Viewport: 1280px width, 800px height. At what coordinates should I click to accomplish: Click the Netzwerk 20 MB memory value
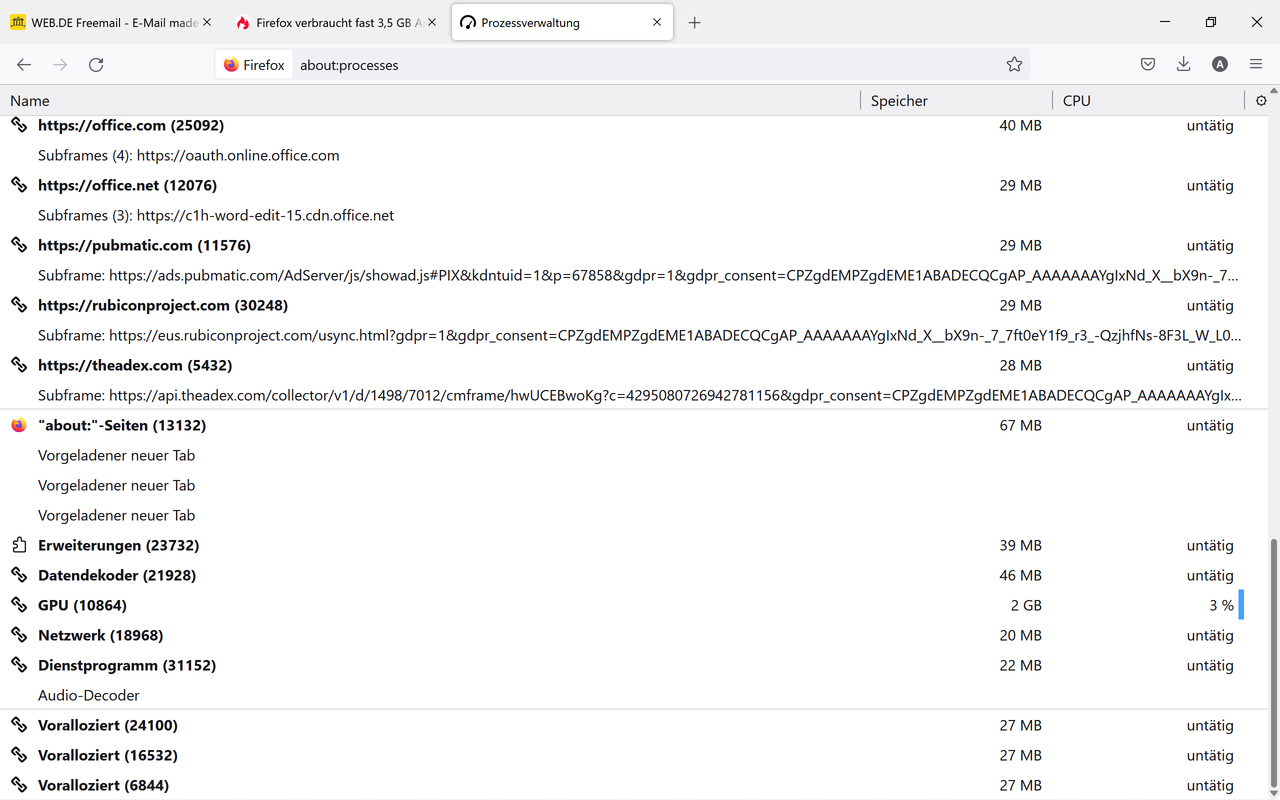pyautogui.click(x=1020, y=635)
